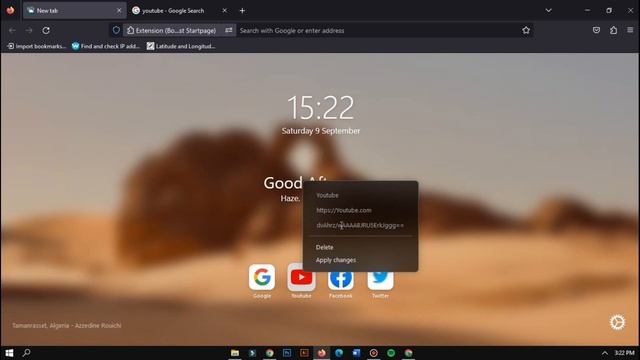Open the taskbar clock showing 3:22 PM
The width and height of the screenshot is (640, 360).
624,353
